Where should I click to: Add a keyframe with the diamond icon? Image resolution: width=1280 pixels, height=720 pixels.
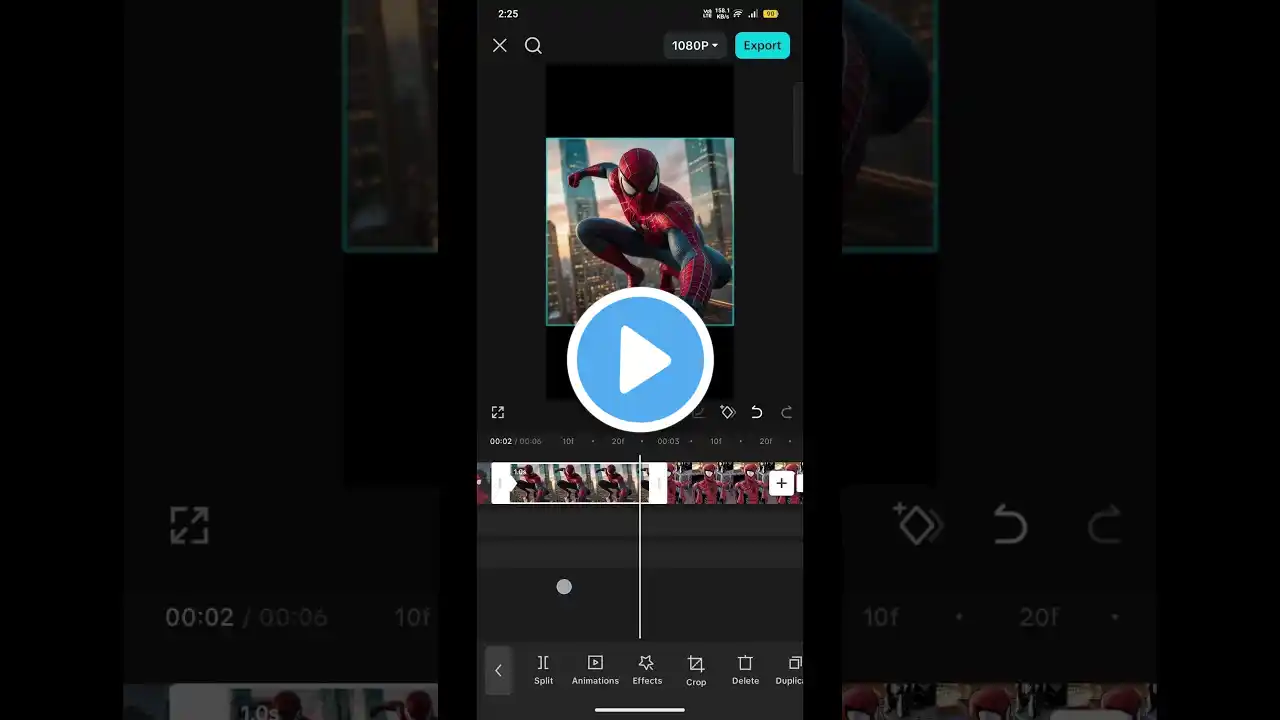click(x=728, y=412)
